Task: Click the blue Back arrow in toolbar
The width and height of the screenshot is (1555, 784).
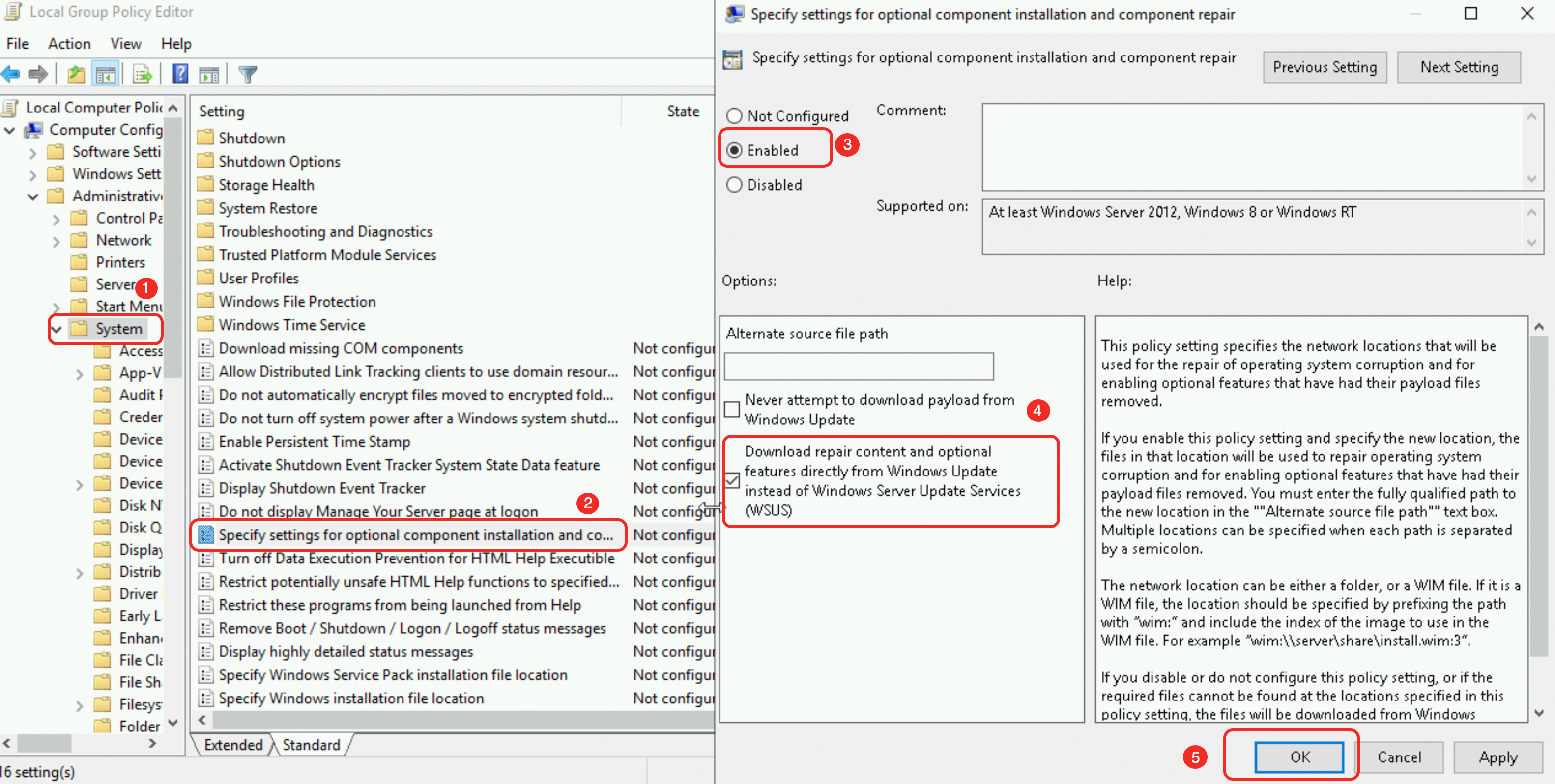Action: click(11, 74)
